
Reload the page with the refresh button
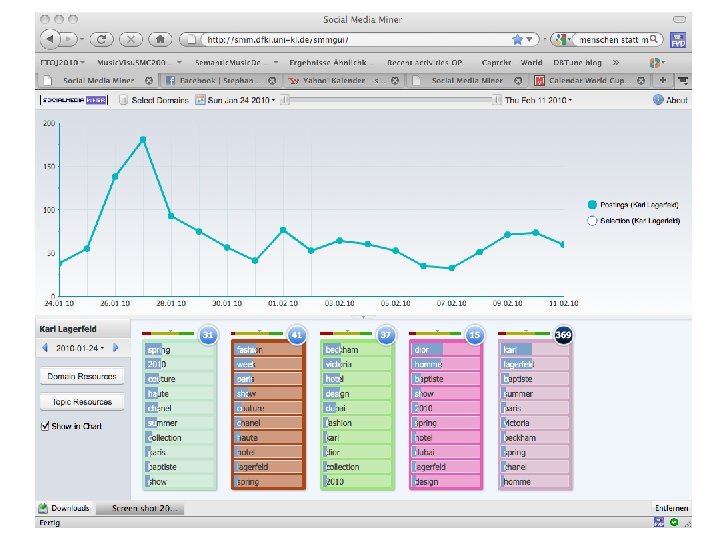pyautogui.click(x=101, y=39)
